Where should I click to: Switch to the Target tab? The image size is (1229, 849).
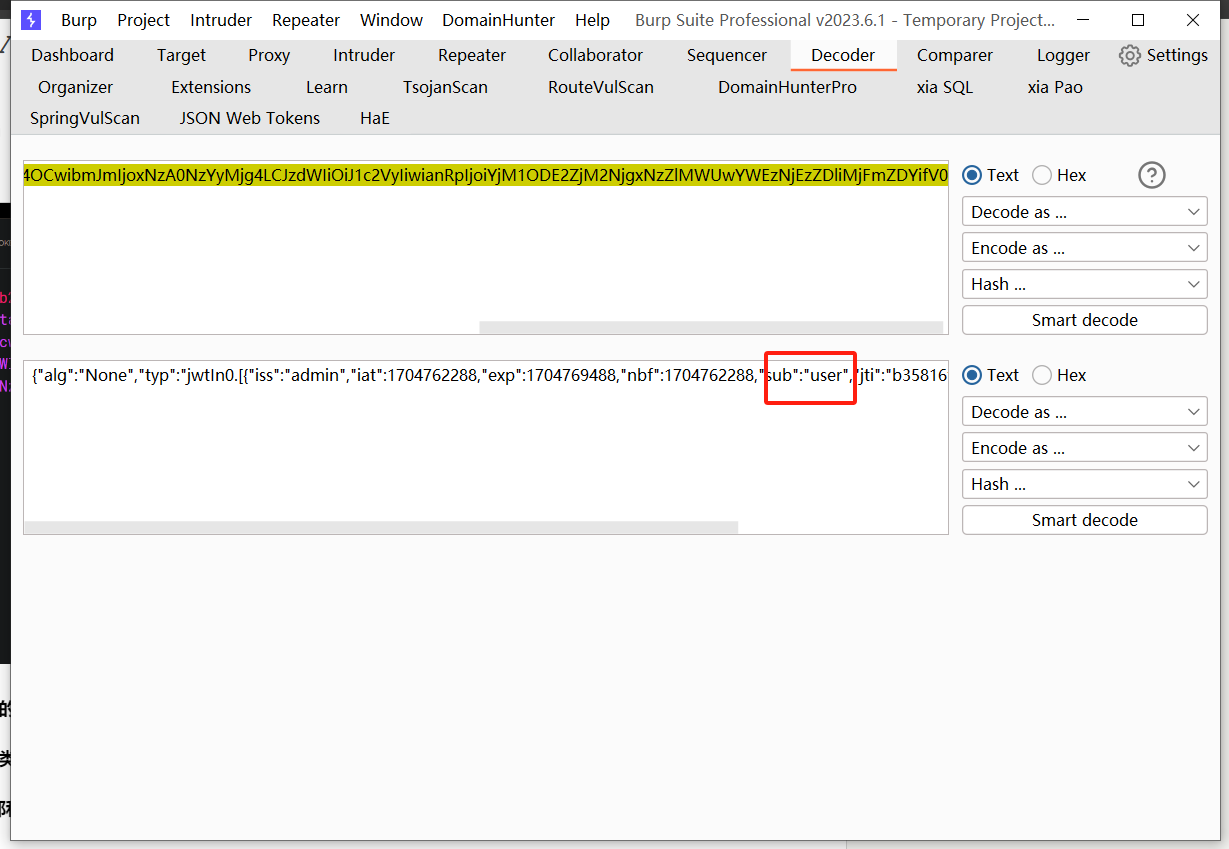(181, 56)
